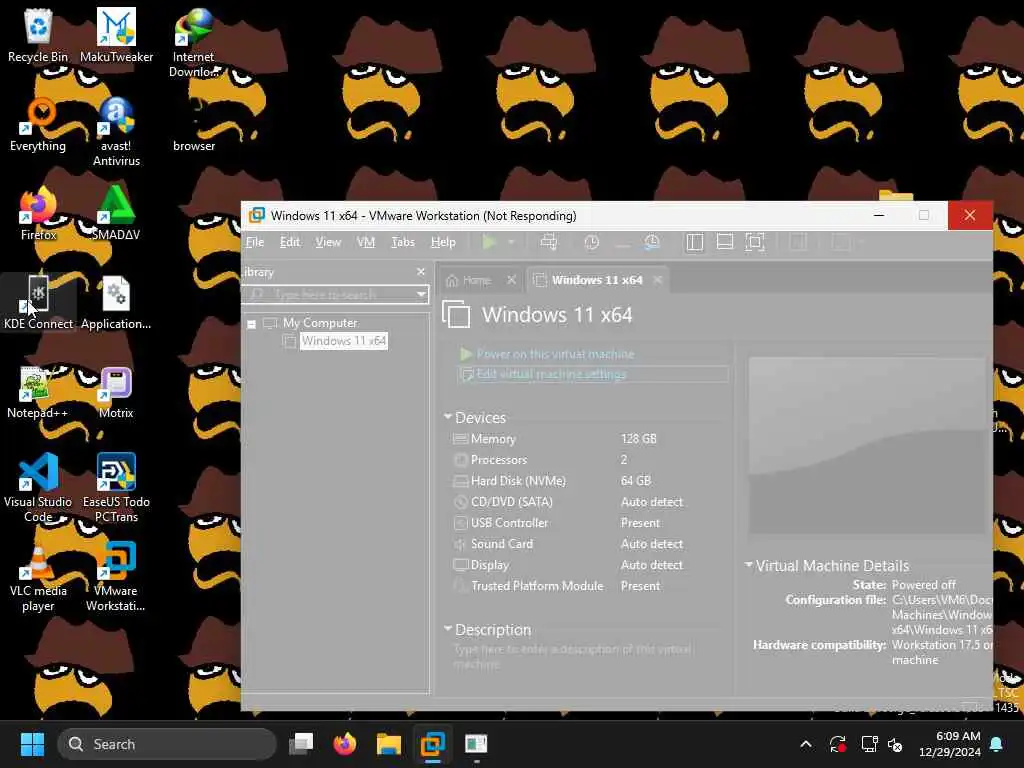Open the Everything desktop icon
The height and width of the screenshot is (768, 1024).
pyautogui.click(x=38, y=125)
